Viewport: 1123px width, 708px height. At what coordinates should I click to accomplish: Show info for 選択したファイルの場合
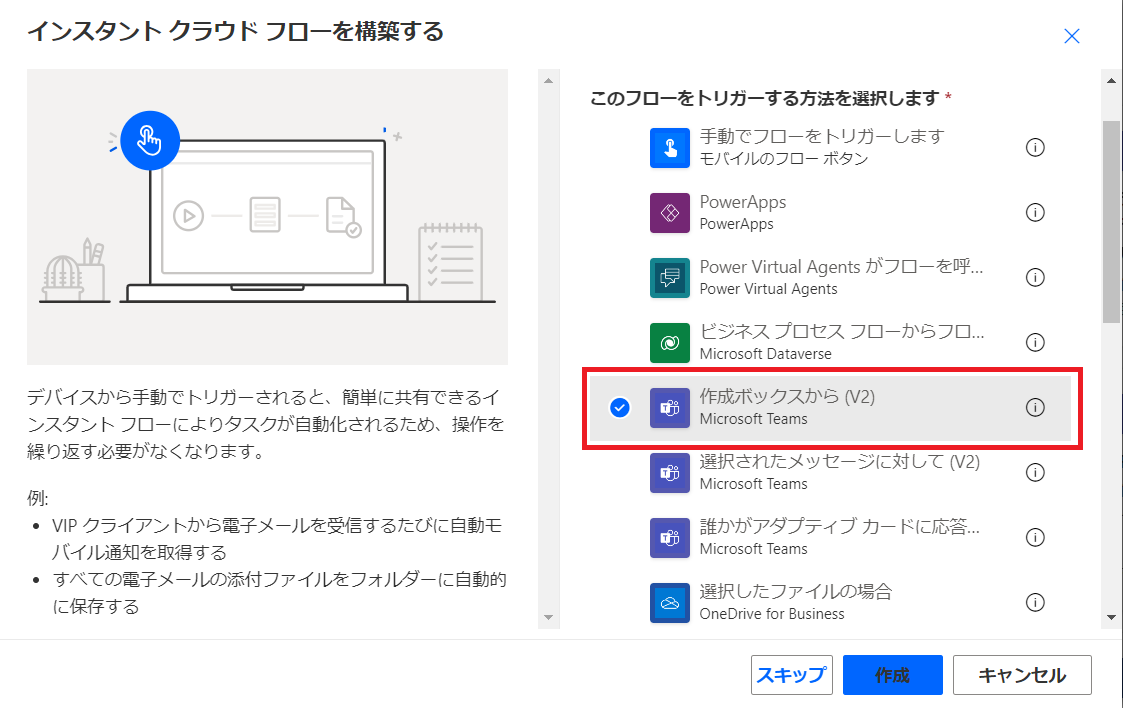pos(1035,603)
